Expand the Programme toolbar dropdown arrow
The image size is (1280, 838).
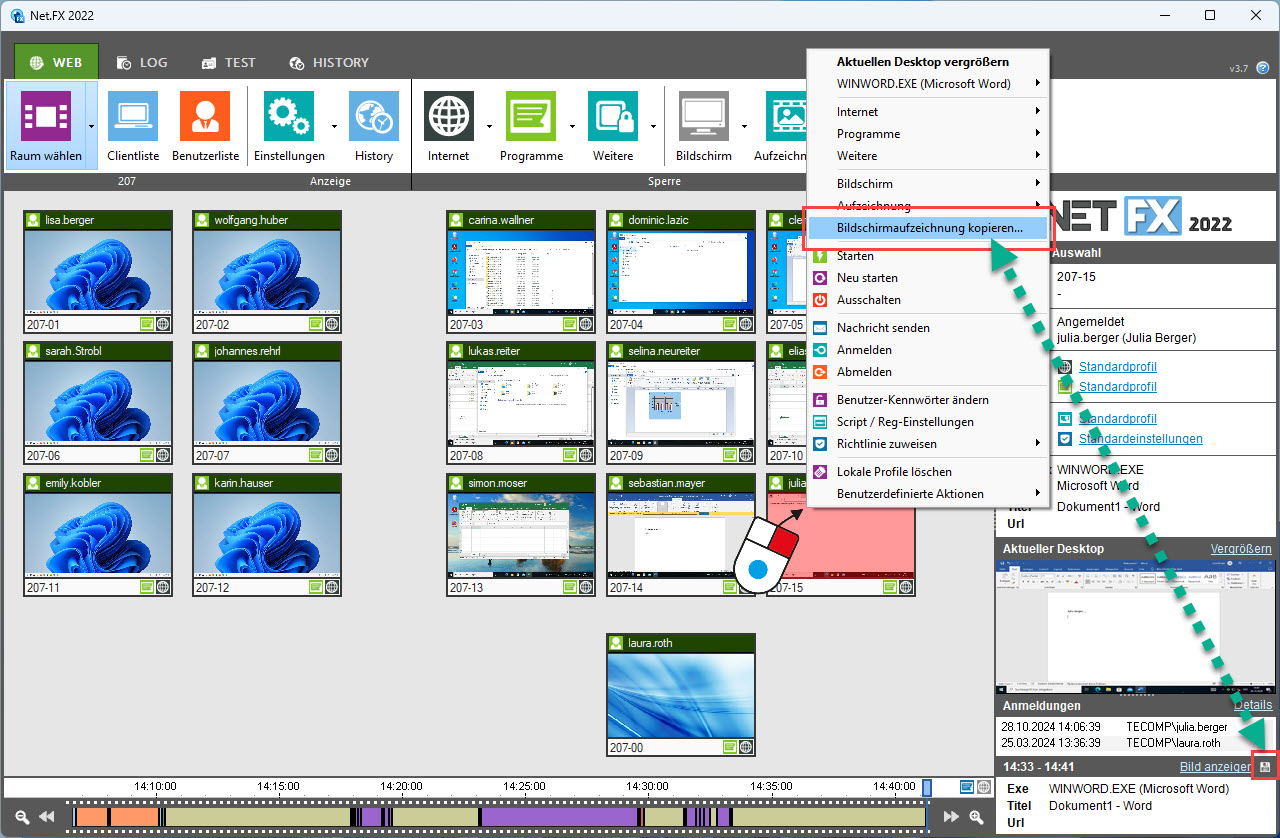click(573, 126)
